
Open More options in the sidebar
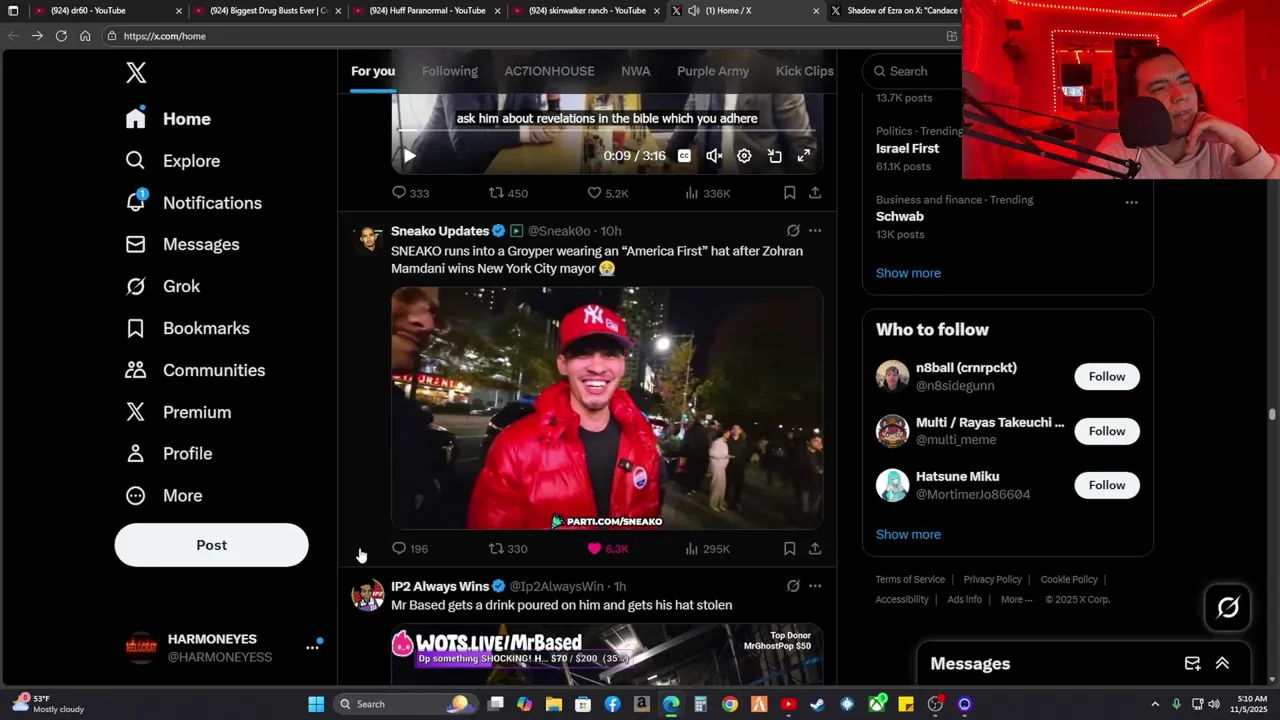coord(163,495)
